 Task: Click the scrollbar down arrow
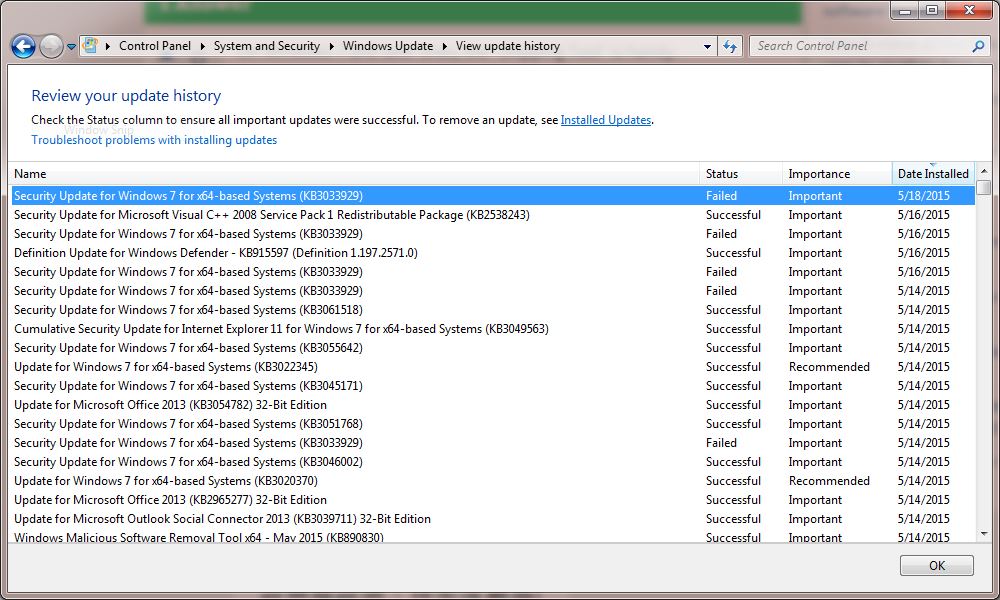983,534
